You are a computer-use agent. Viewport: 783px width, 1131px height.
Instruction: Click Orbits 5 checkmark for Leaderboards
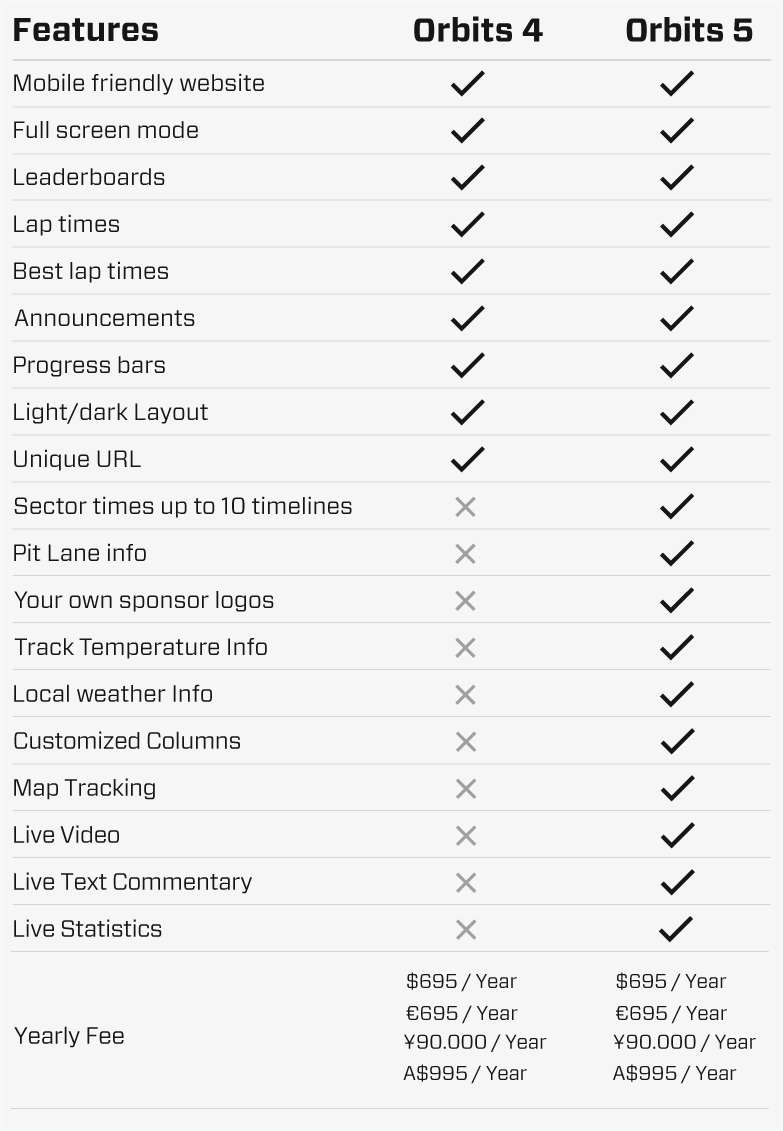[677, 177]
